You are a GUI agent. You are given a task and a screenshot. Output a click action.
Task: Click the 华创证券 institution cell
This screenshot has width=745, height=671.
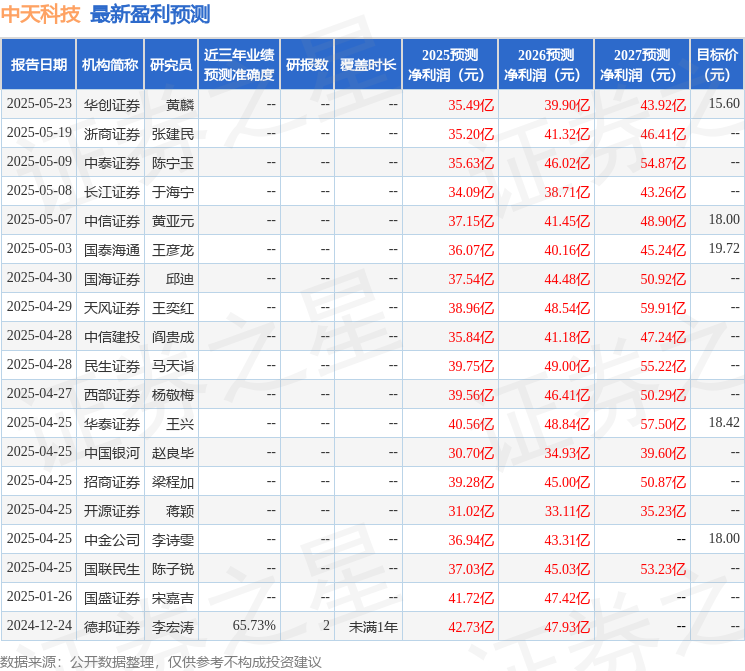click(x=112, y=105)
